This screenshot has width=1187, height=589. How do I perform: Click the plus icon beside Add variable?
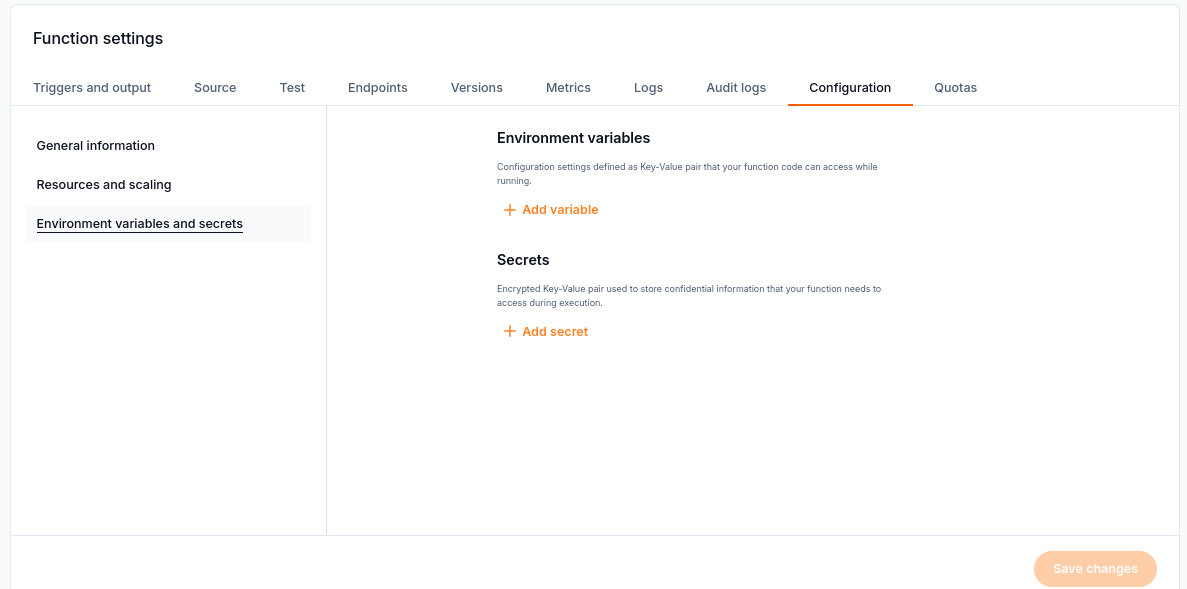(509, 210)
